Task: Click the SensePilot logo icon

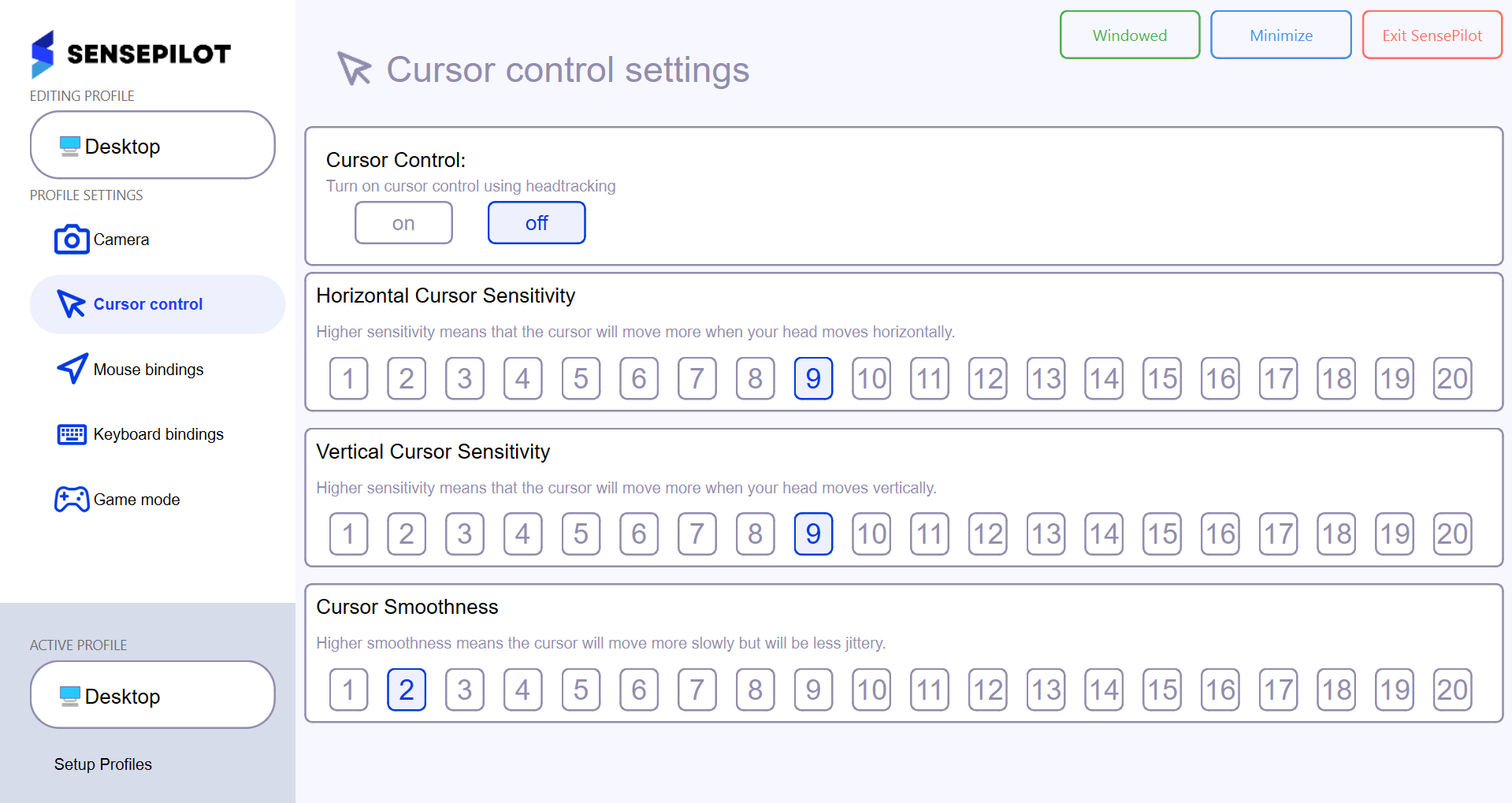Action: point(43,54)
